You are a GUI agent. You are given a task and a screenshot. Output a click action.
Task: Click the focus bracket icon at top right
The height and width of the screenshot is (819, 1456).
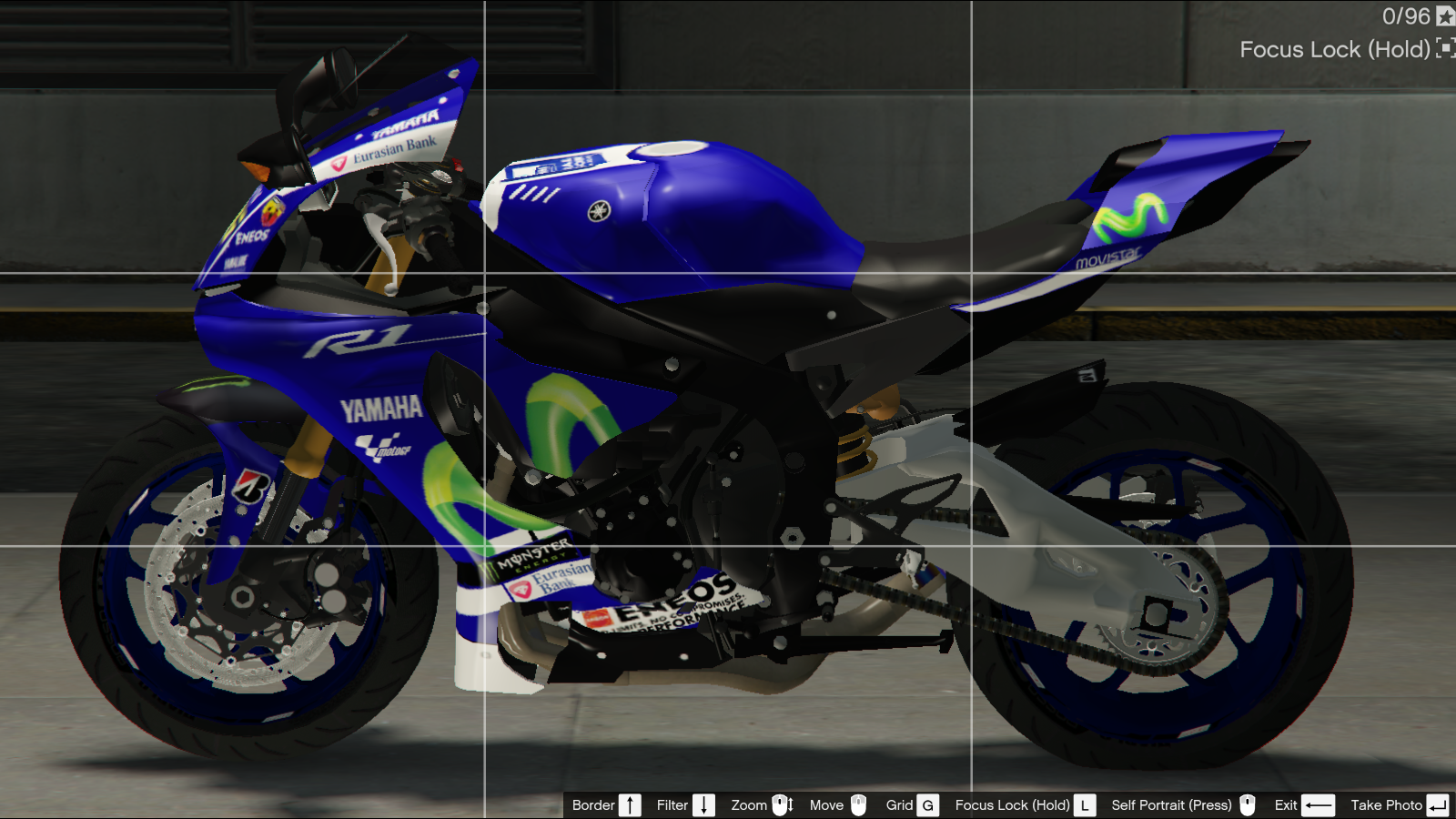(1445, 48)
